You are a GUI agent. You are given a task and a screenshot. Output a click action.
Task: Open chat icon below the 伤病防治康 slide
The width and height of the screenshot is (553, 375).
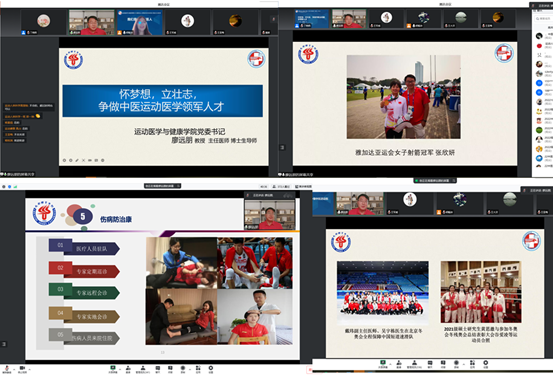(x=158, y=368)
